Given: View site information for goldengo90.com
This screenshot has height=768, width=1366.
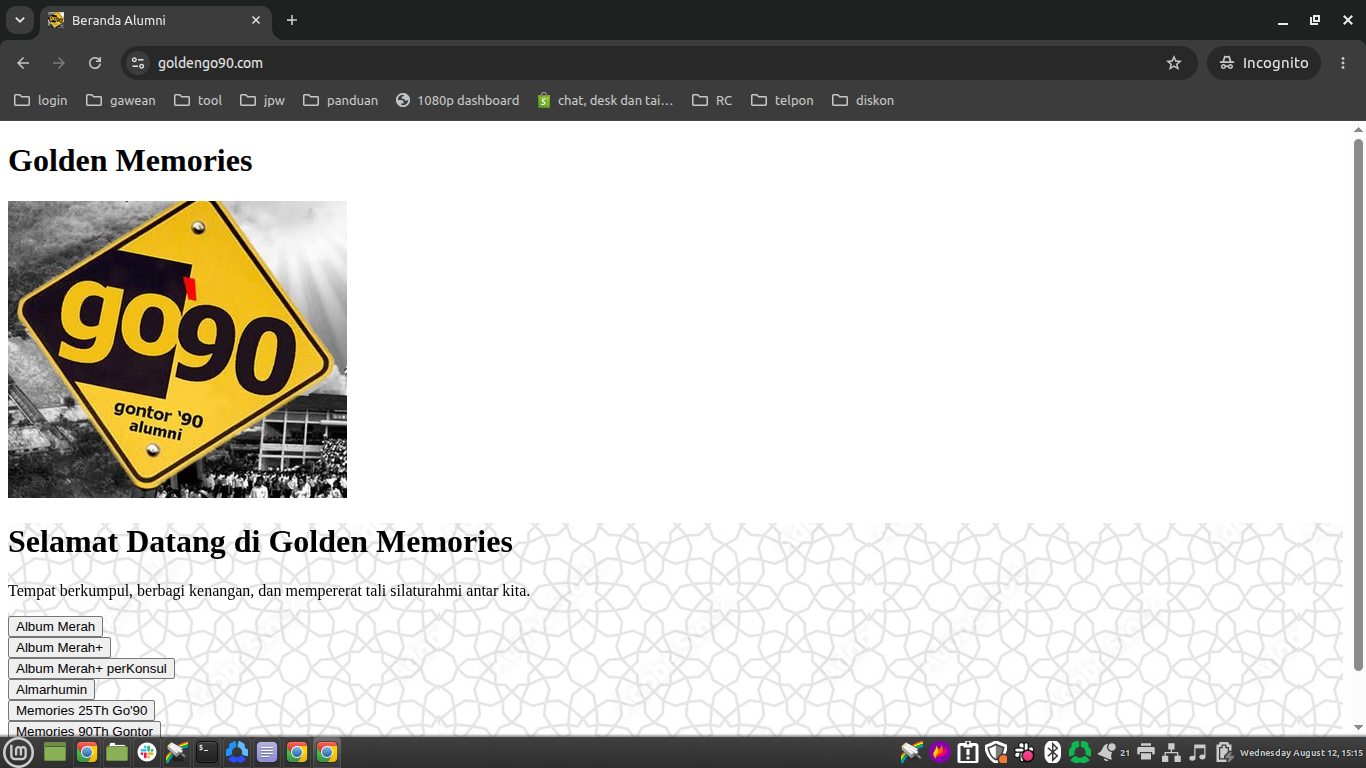Looking at the screenshot, I should pos(139,63).
